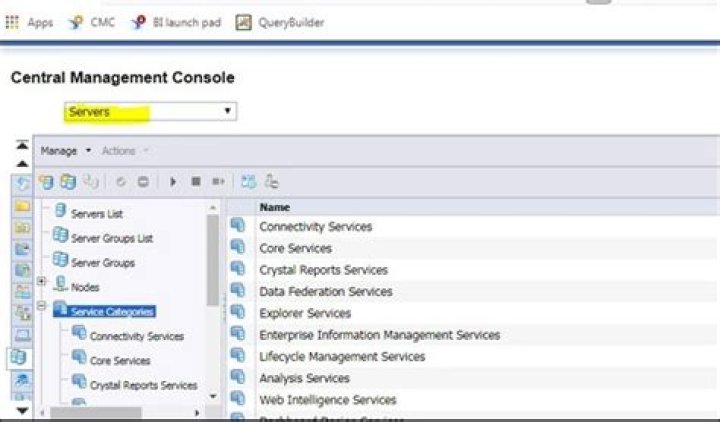Click the tree pane horizontal scrollbar thumb
This screenshot has height=422, width=720.
(96, 413)
